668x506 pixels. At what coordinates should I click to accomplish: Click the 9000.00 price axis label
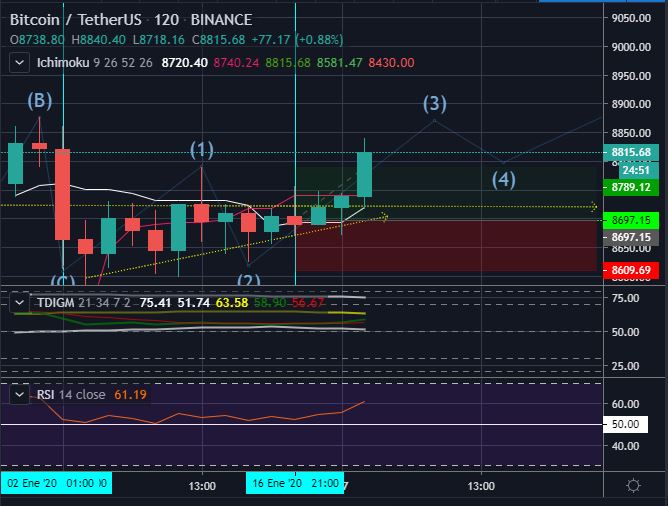pos(631,47)
